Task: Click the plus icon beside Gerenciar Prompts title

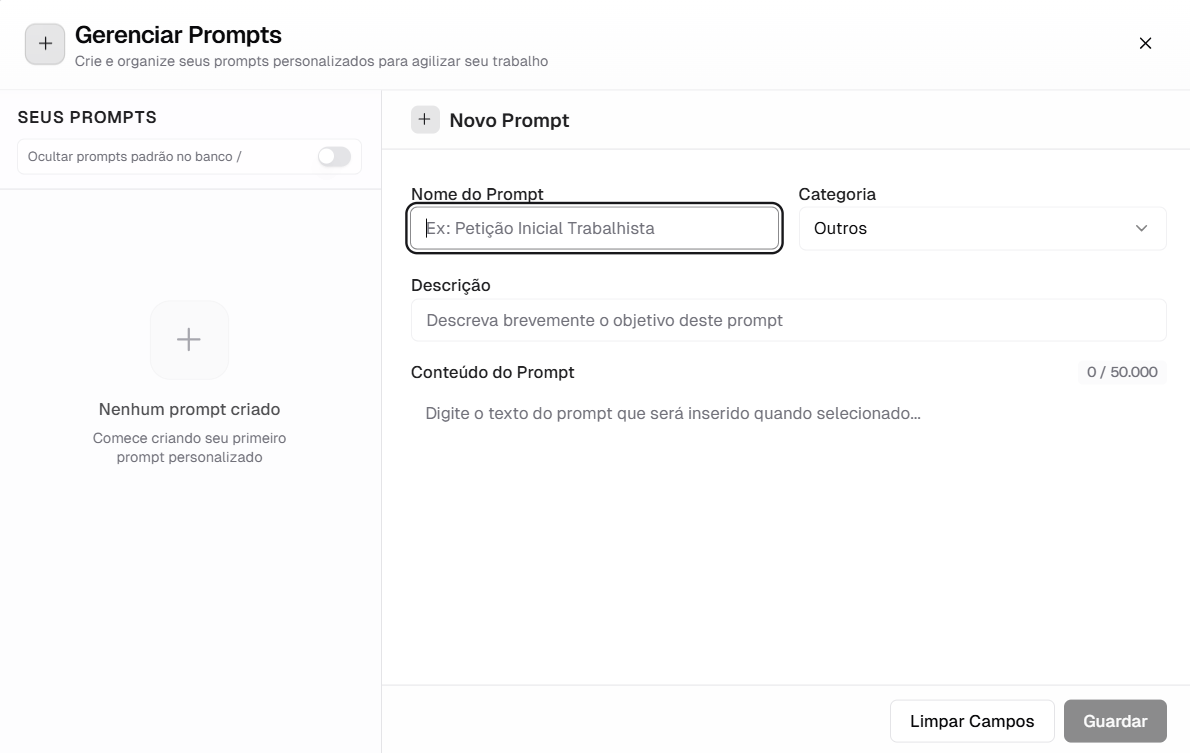Action: tap(45, 44)
